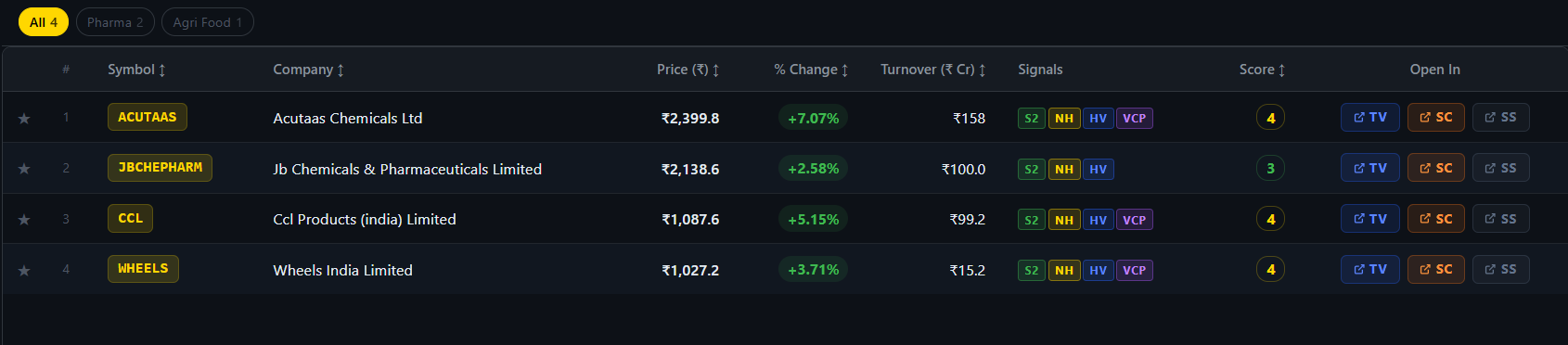
Task: Open ACUTAAS in TV external link
Action: point(1369,118)
